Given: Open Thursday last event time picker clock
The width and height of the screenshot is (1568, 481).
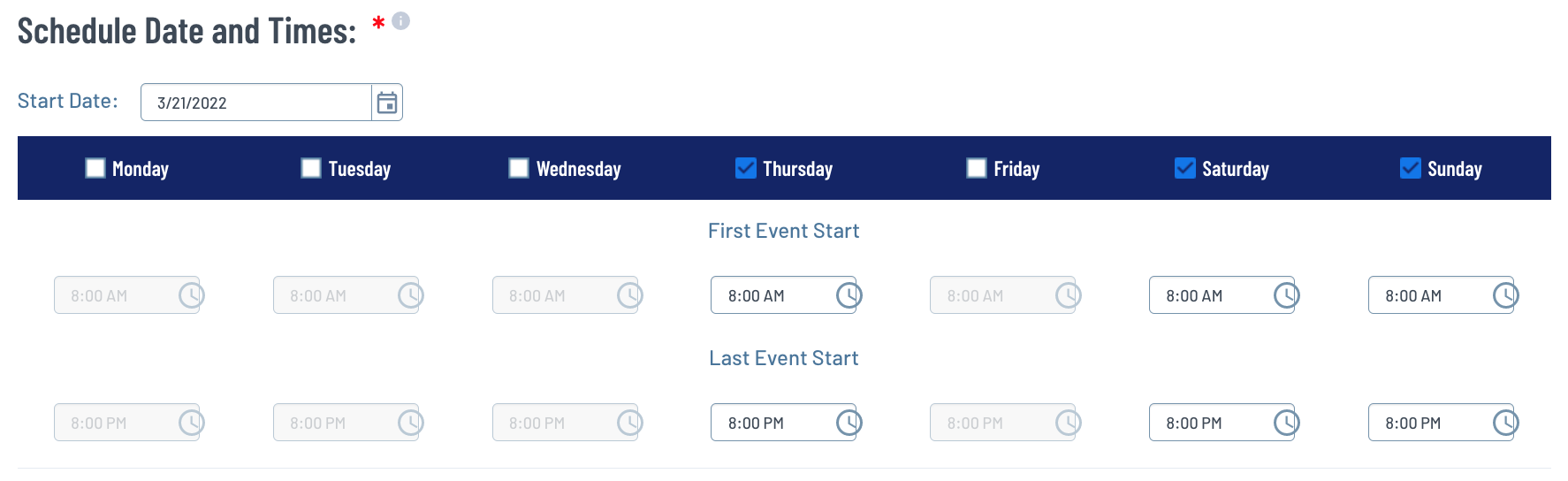Looking at the screenshot, I should [849, 423].
